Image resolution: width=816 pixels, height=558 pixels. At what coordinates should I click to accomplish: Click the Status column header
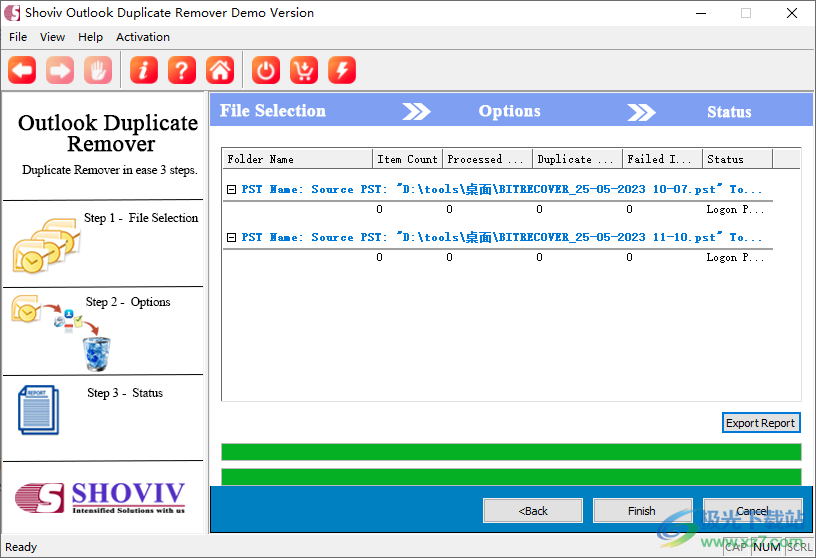click(x=737, y=159)
